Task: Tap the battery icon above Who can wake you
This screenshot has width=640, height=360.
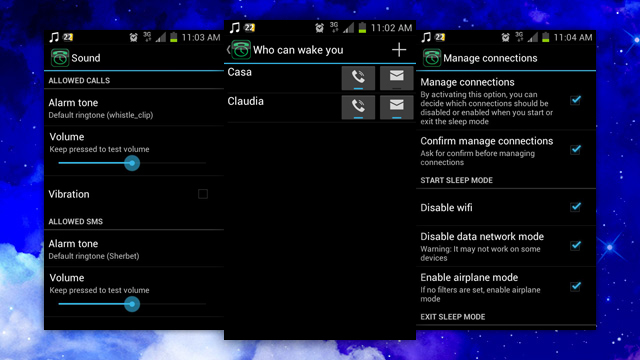Action: coord(362,28)
